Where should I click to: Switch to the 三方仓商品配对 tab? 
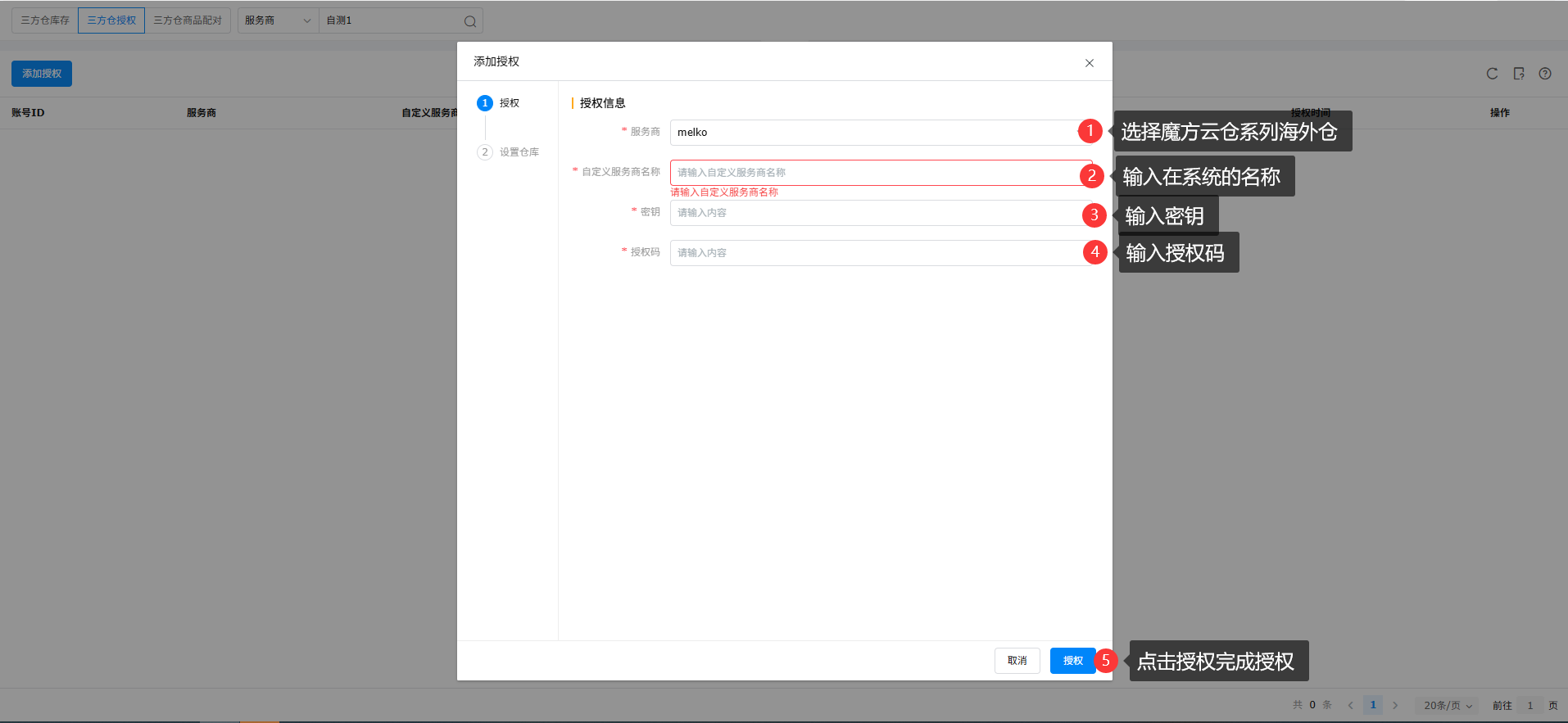(188, 20)
